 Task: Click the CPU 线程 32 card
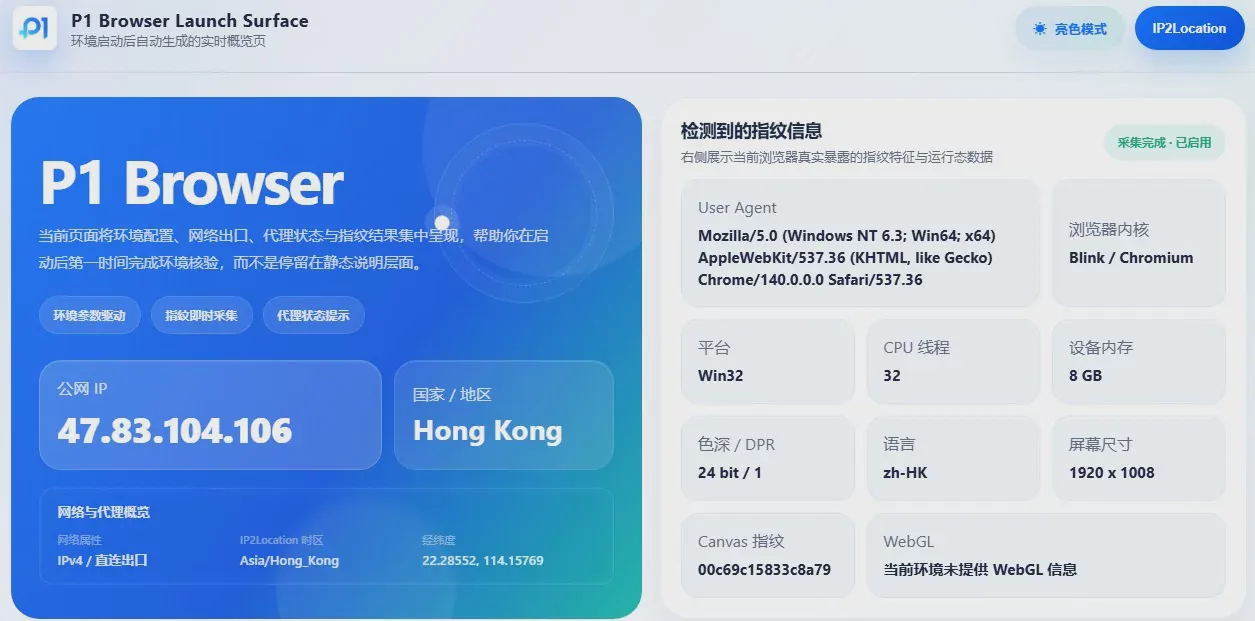[953, 362]
